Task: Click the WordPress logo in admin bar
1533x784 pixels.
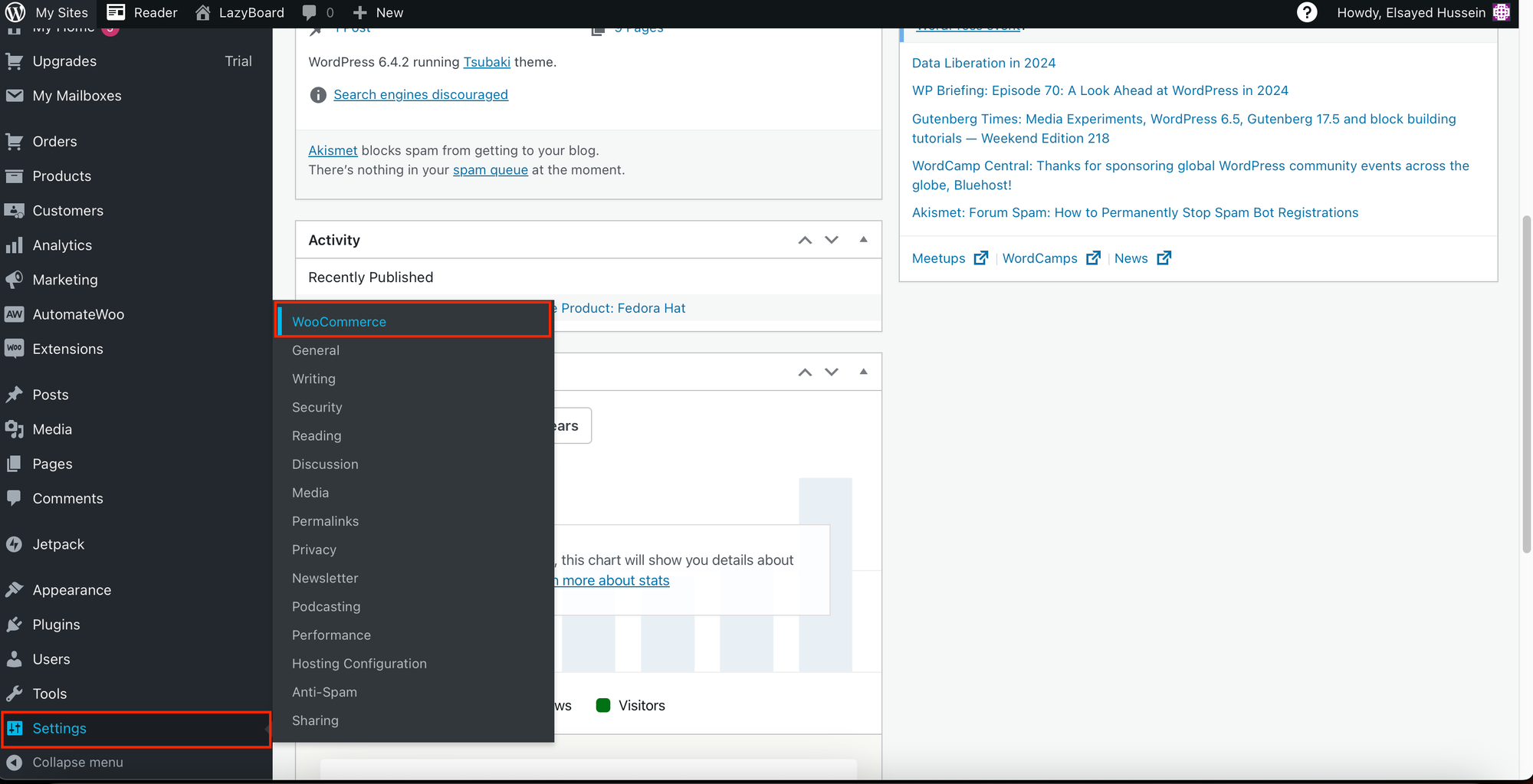Action: coord(15,12)
